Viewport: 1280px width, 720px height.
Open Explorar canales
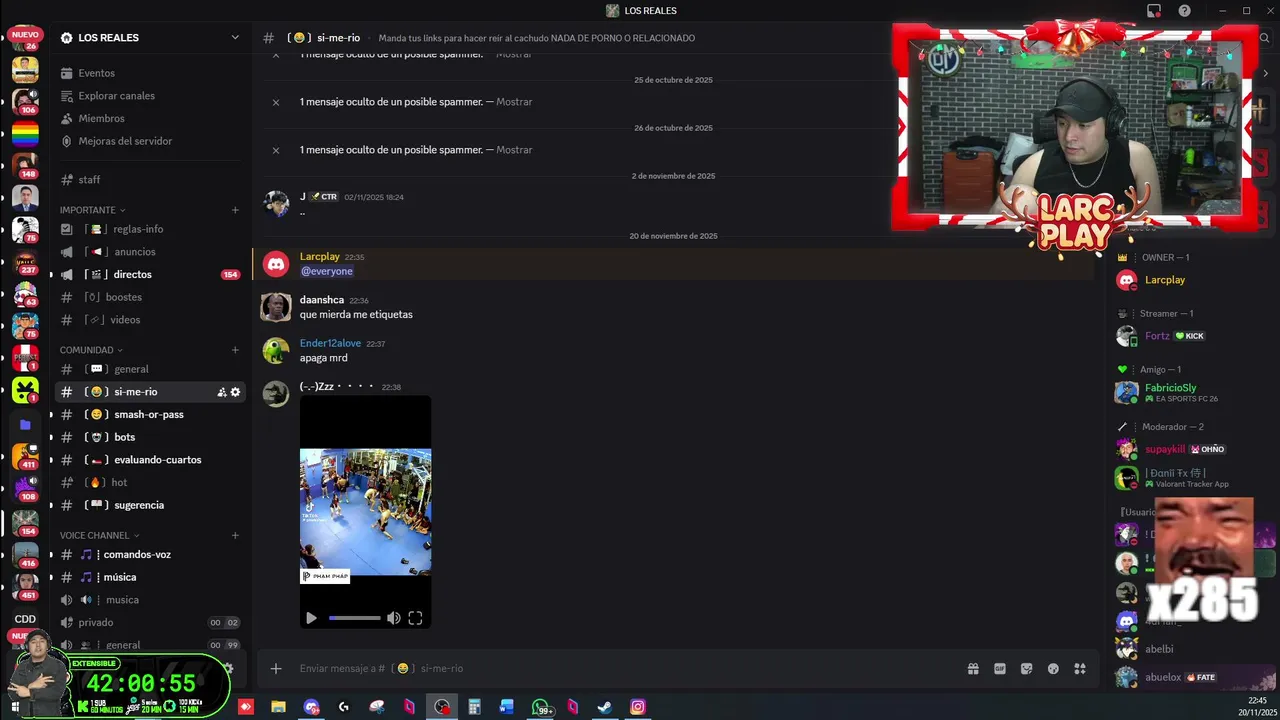click(150, 96)
